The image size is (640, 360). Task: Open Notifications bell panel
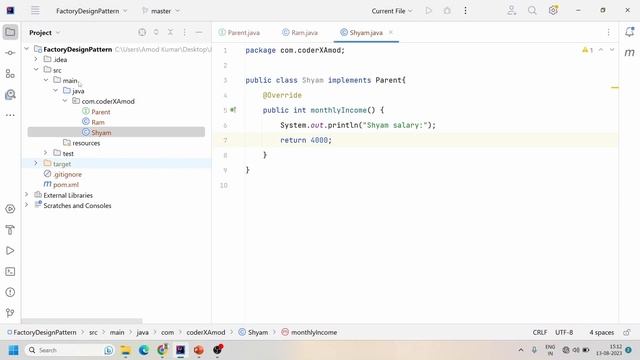[x=629, y=32]
